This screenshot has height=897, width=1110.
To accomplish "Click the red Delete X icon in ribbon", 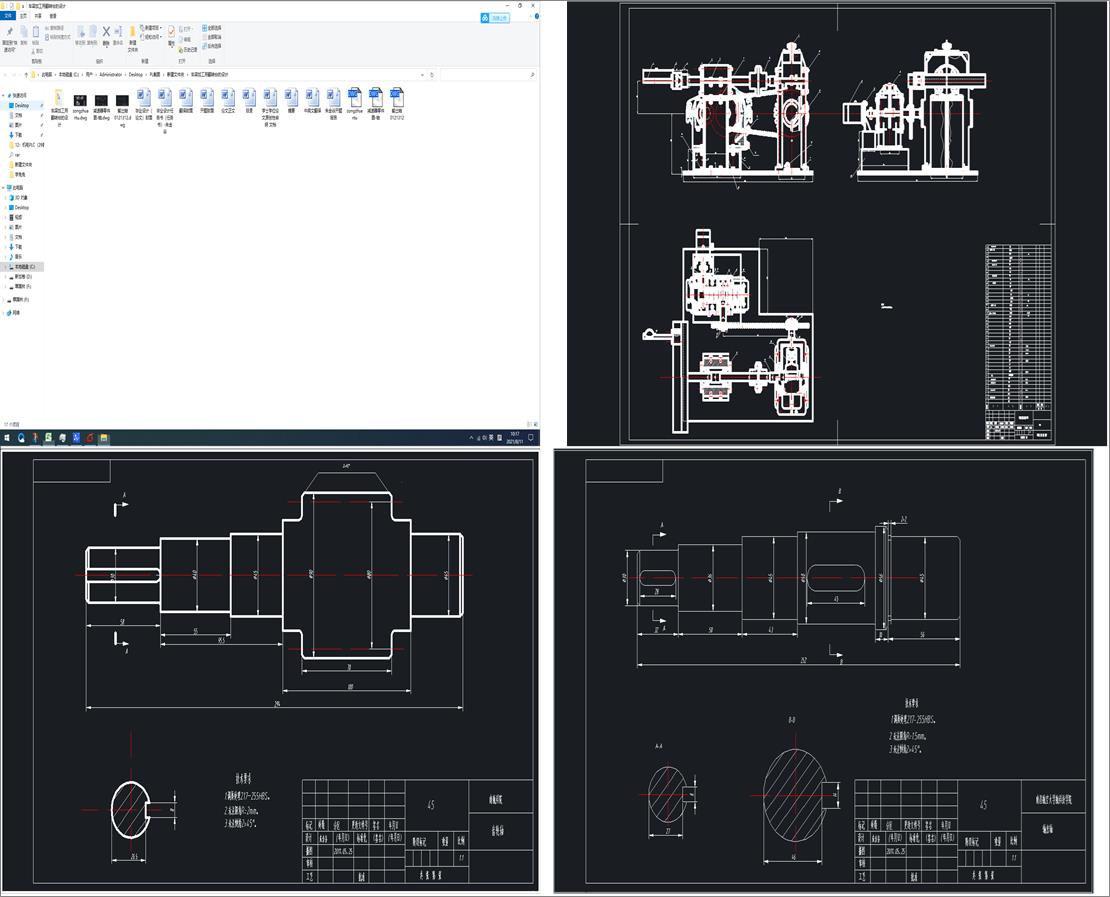I will tap(105, 32).
